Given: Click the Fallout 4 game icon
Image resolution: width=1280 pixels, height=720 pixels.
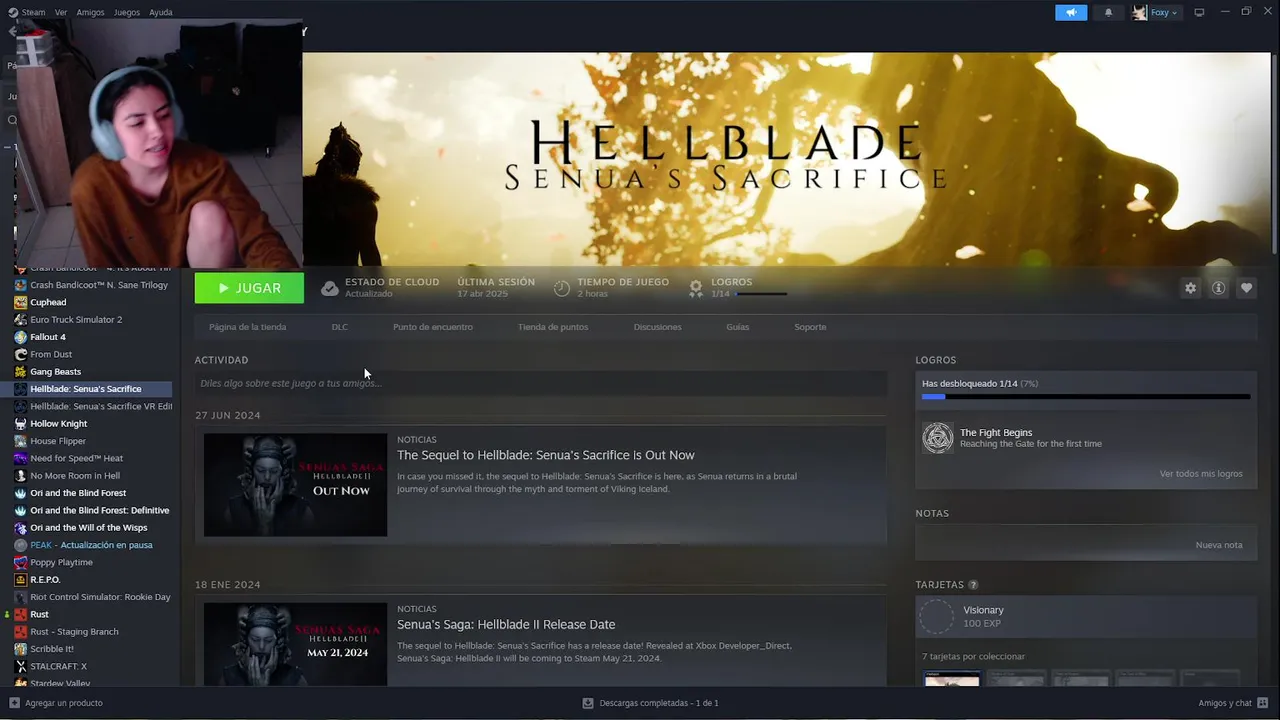Looking at the screenshot, I should click(x=21, y=337).
